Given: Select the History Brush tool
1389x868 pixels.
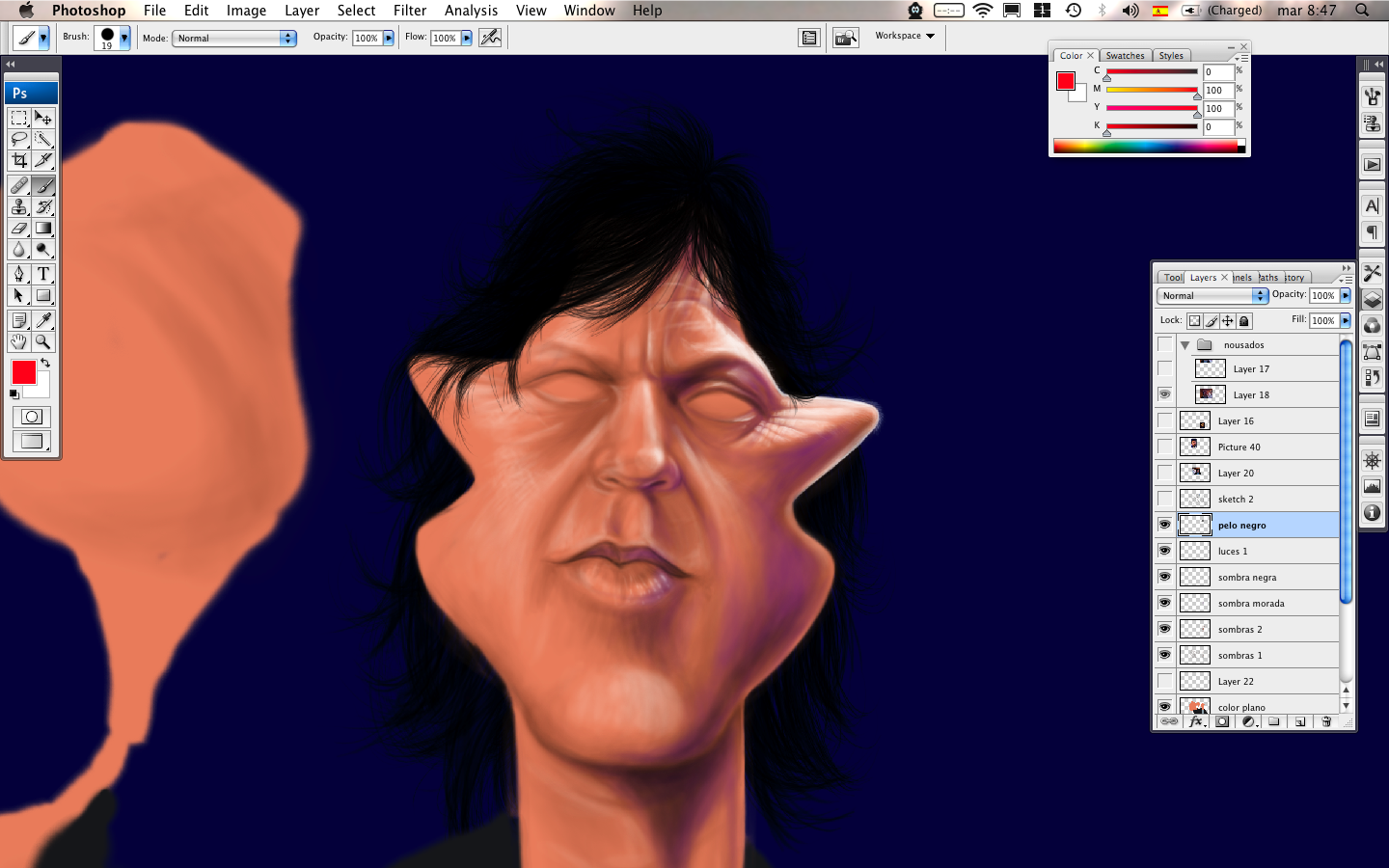Looking at the screenshot, I should click(43, 206).
